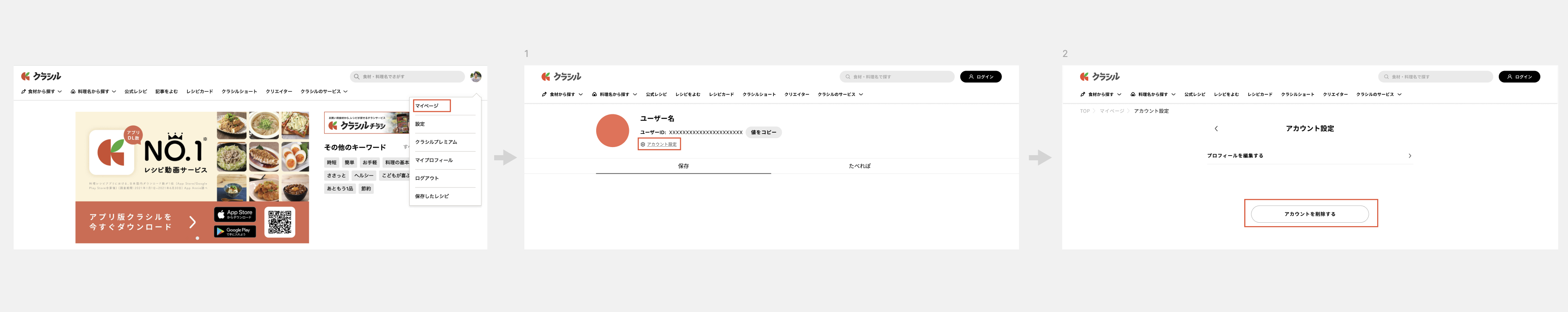This screenshot has width=1568, height=312.
Task: Click the 時短 keyword tag
Action: coord(332,163)
